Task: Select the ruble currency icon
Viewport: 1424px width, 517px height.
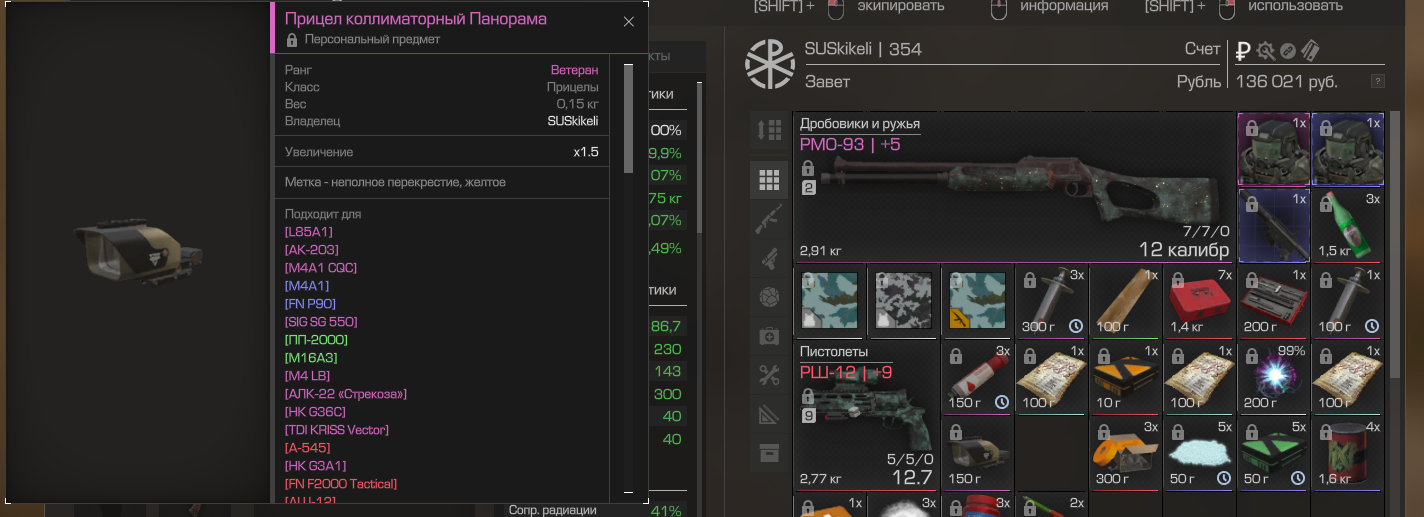Action: (x=1243, y=50)
